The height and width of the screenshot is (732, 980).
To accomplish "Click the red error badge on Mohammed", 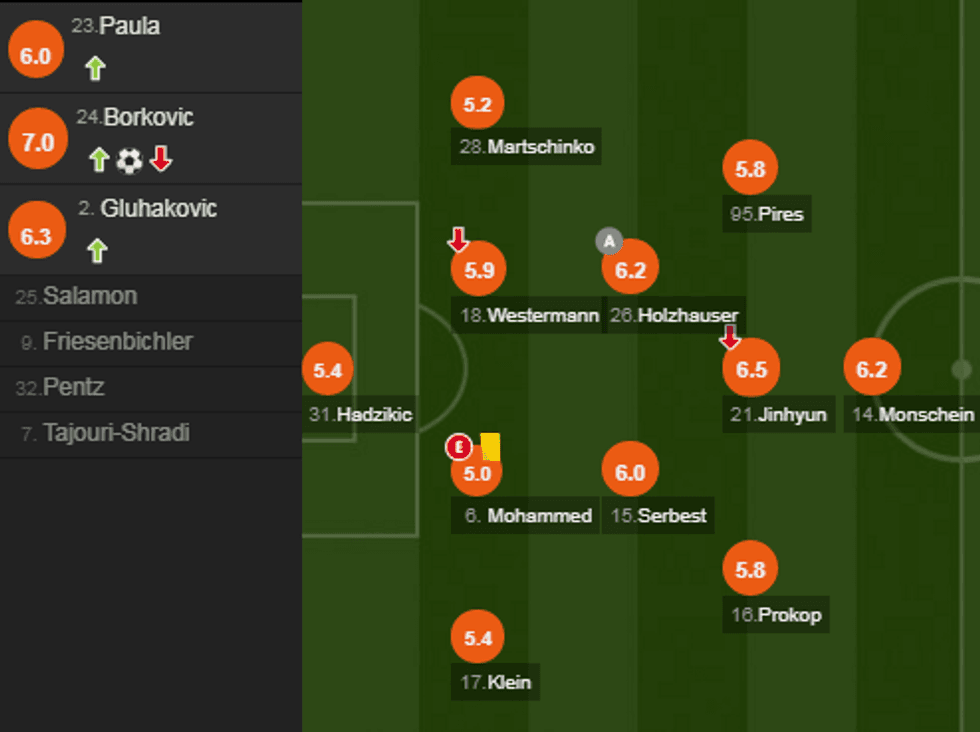I will pyautogui.click(x=458, y=447).
